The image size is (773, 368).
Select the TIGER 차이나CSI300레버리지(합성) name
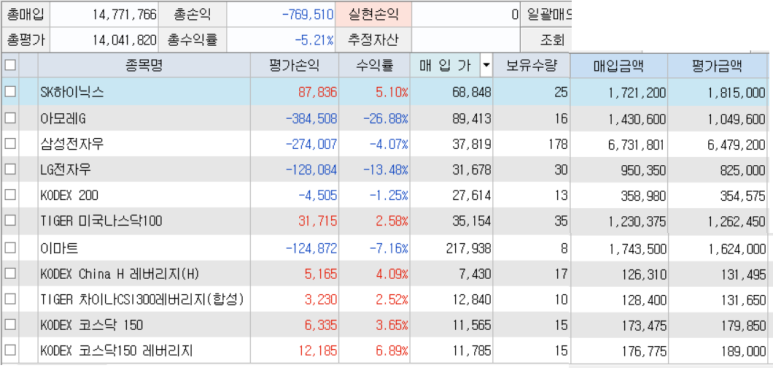coord(142,299)
